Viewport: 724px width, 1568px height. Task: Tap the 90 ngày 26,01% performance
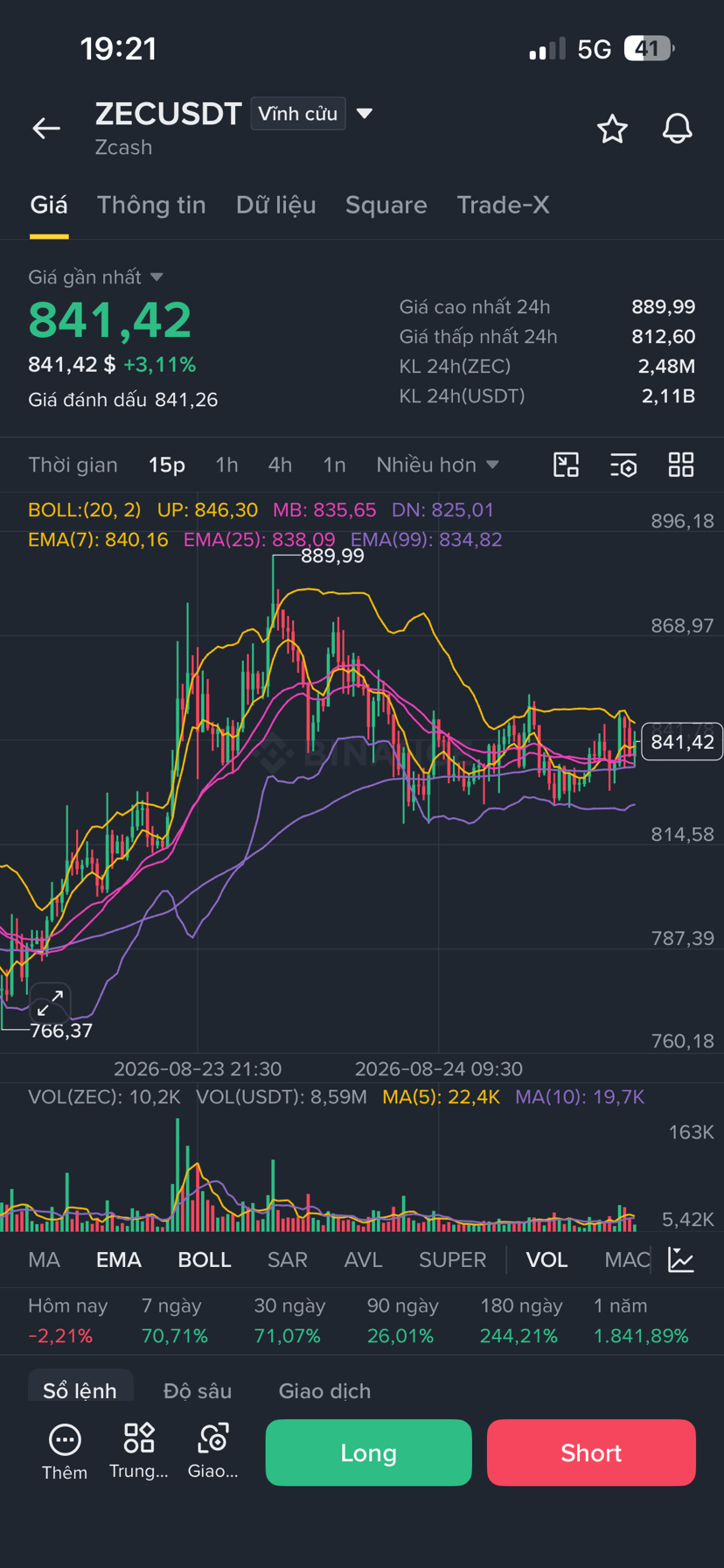(x=402, y=1320)
